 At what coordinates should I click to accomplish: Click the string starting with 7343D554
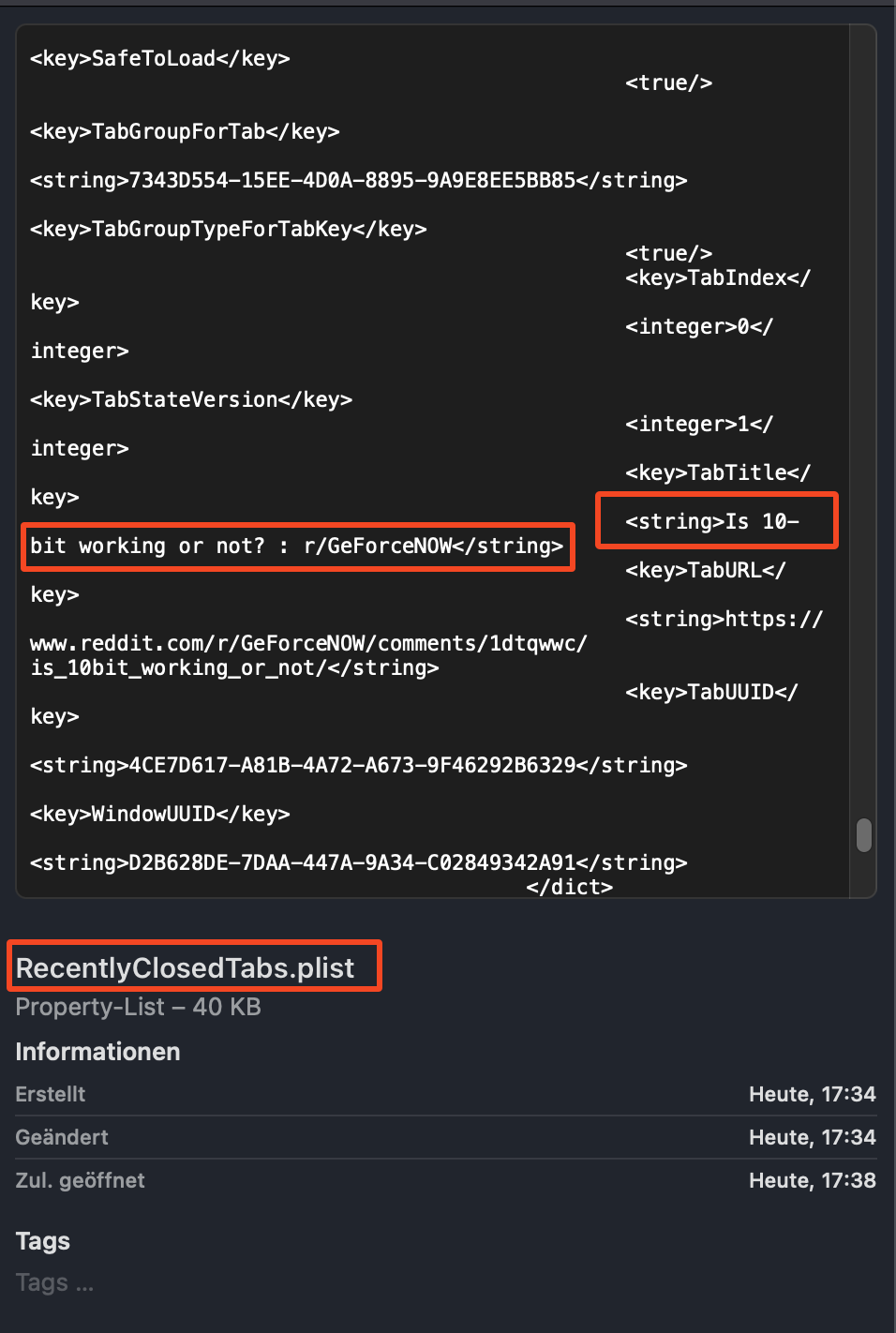(x=359, y=180)
